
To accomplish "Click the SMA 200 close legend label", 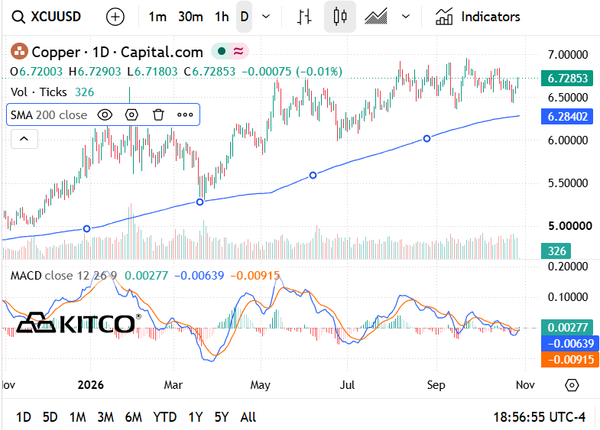I will [49, 115].
